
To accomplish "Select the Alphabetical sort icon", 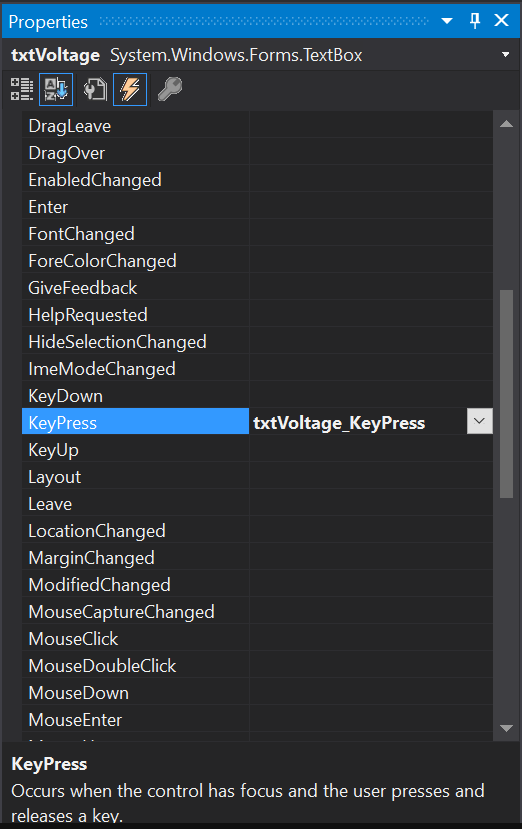I will [x=56, y=89].
